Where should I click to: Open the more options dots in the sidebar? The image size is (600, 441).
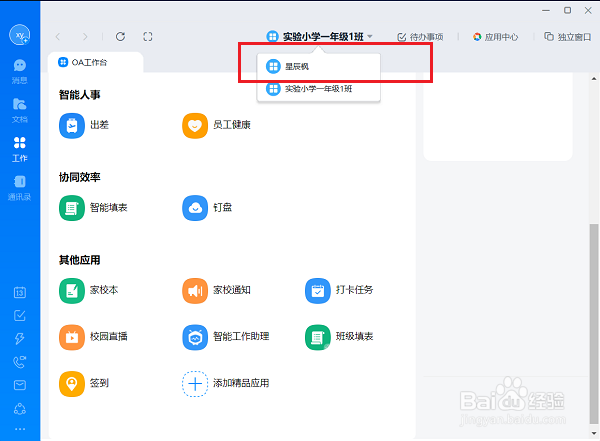click(x=20, y=429)
